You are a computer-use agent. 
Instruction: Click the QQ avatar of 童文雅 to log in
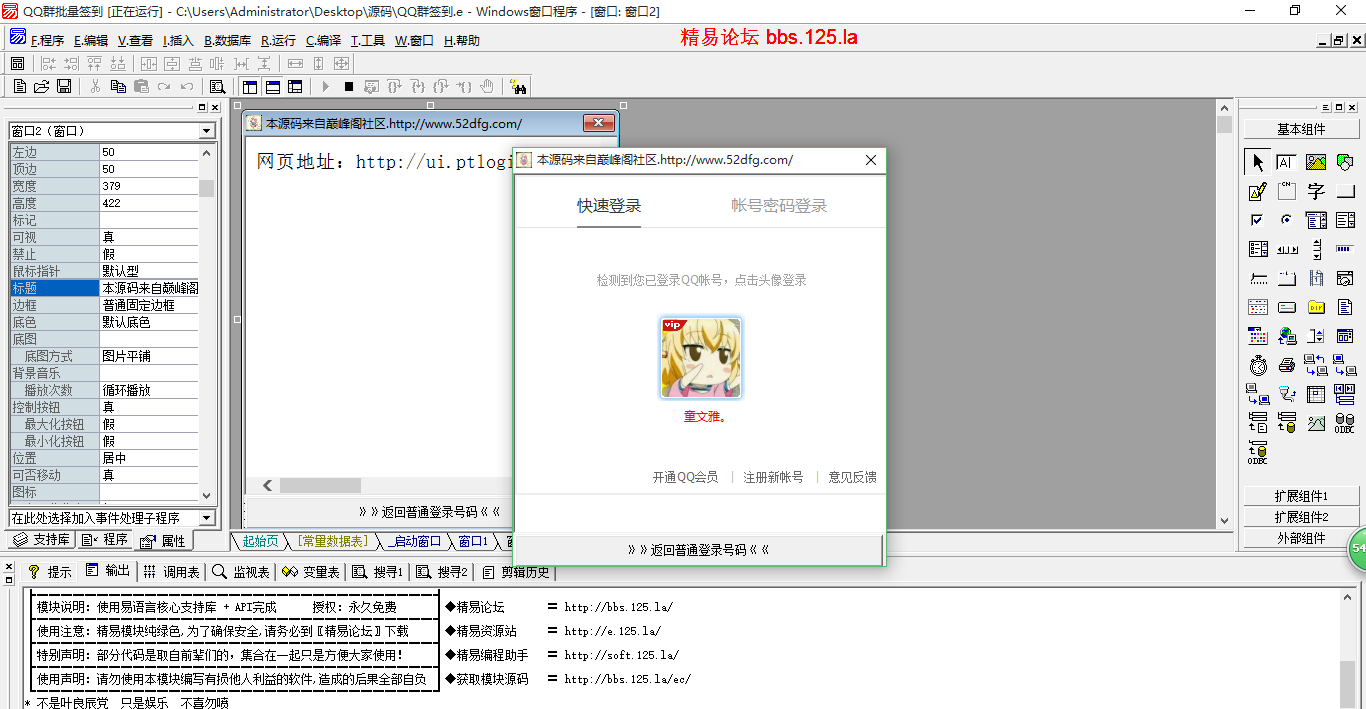[701, 358]
